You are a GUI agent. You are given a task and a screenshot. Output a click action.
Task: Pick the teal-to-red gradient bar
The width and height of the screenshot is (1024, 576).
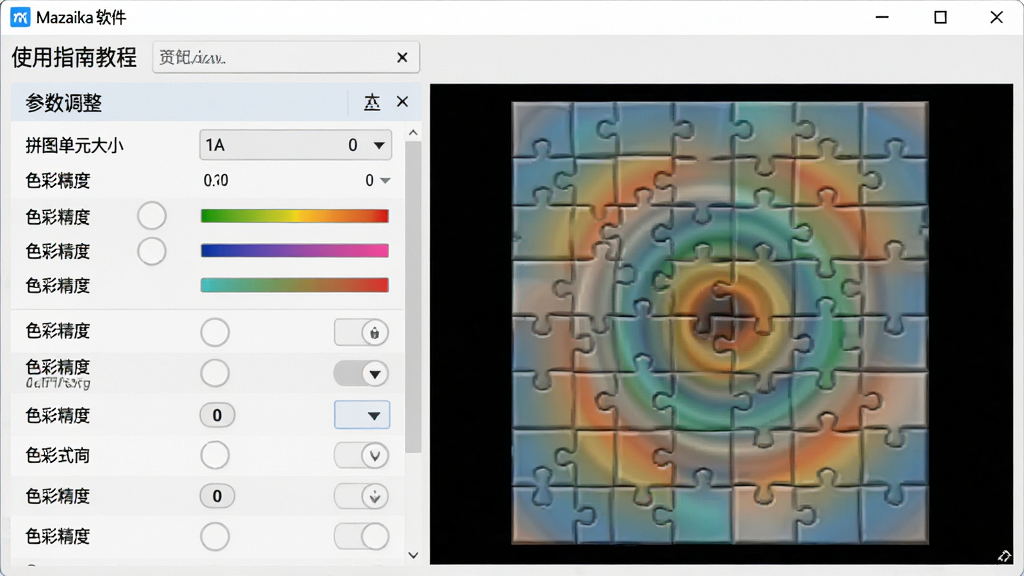[x=295, y=285]
